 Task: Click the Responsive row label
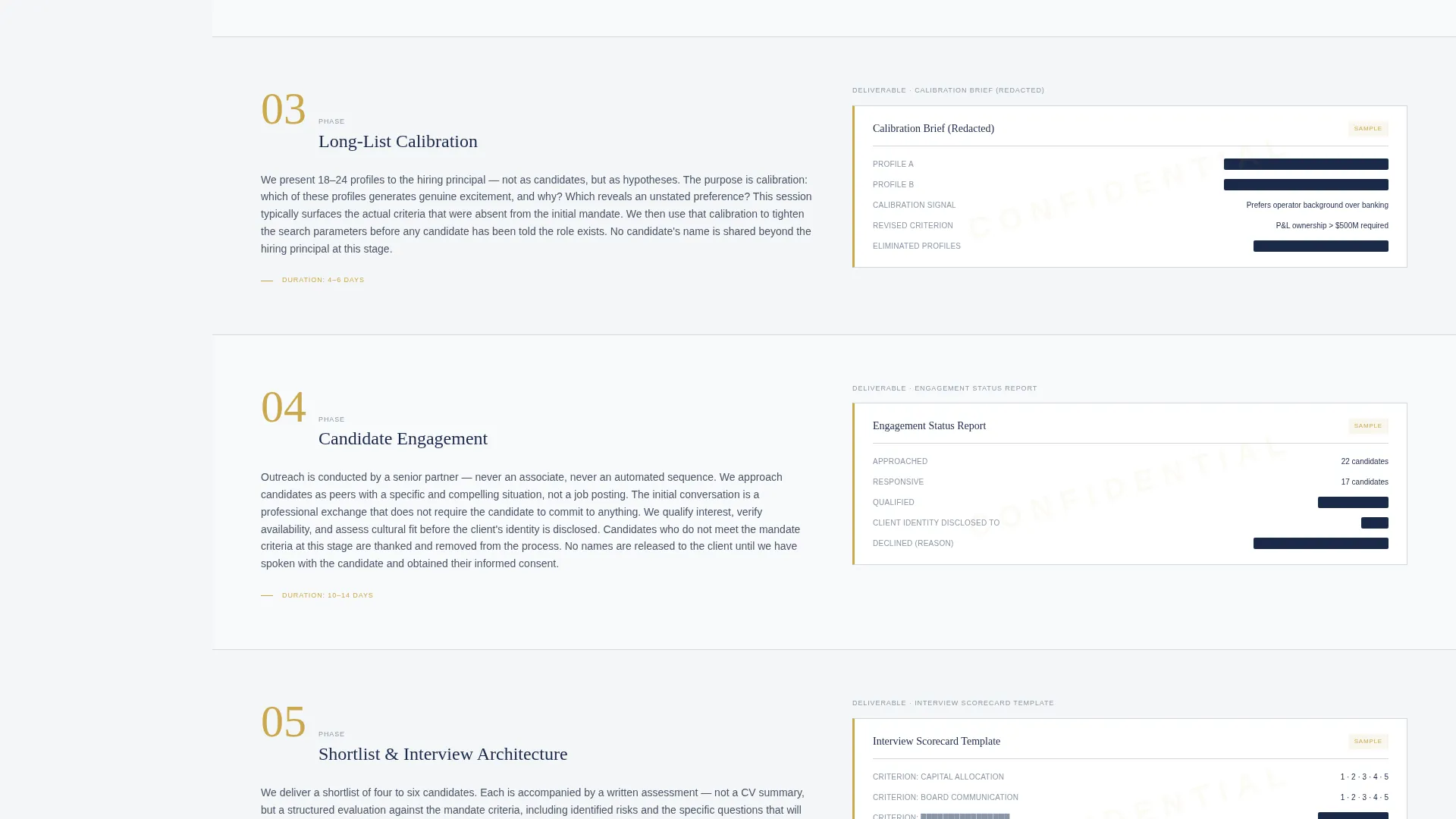click(x=898, y=482)
